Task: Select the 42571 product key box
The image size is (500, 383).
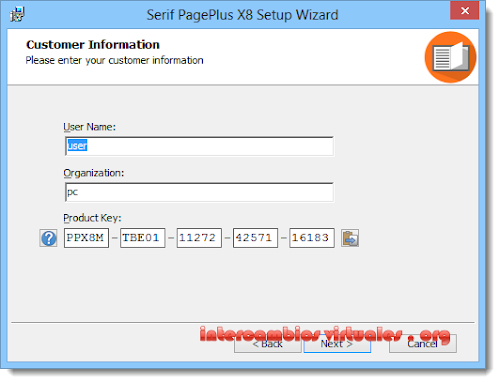Action: pos(256,238)
